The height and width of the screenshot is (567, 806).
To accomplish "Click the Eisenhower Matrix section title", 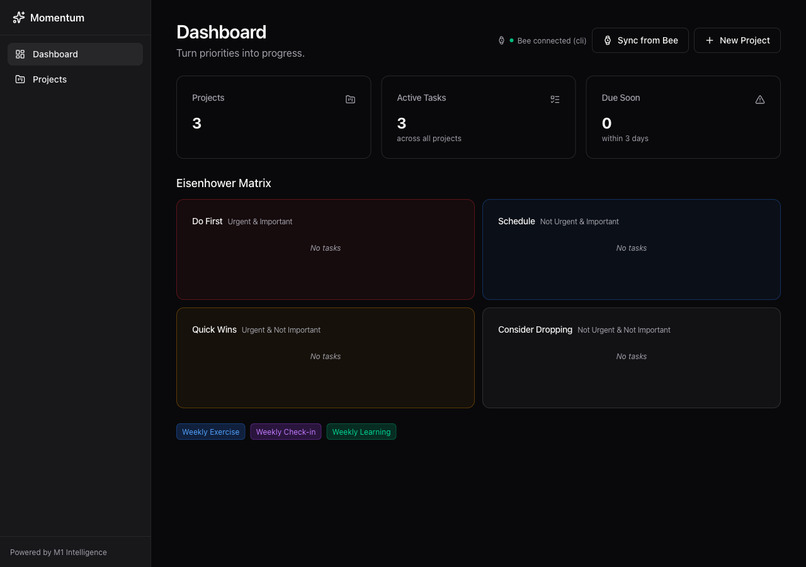I will tap(224, 183).
